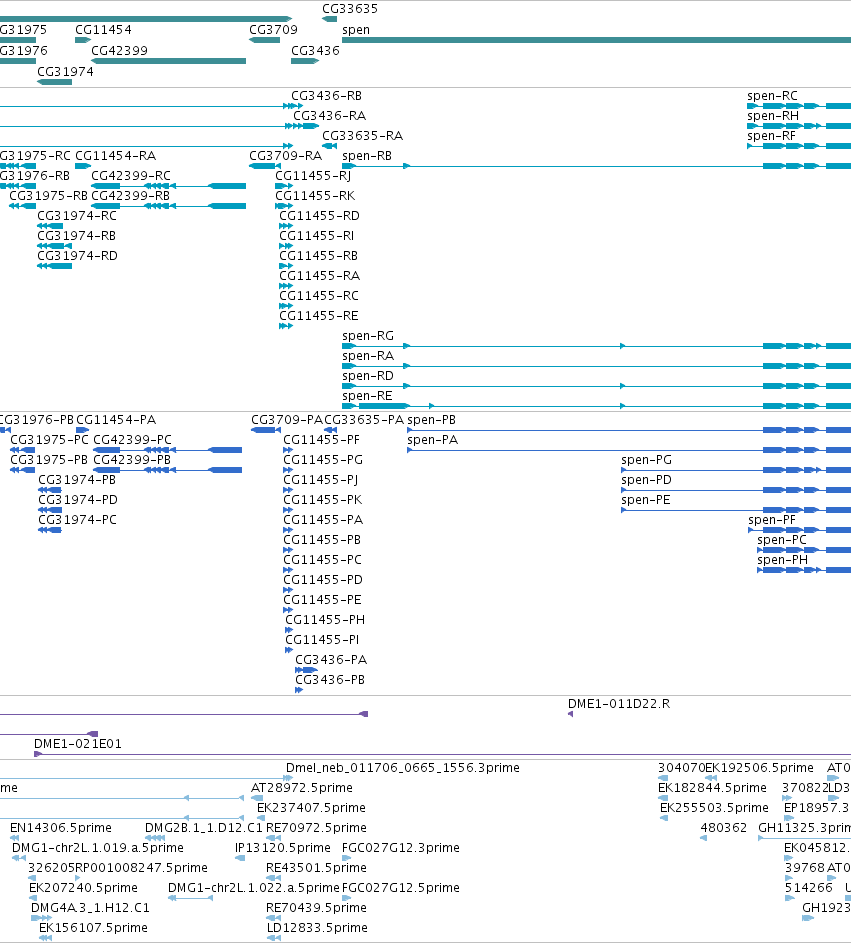This screenshot has height=943, width=851.
Task: Click protein spen-PH label
Action: (x=782, y=561)
